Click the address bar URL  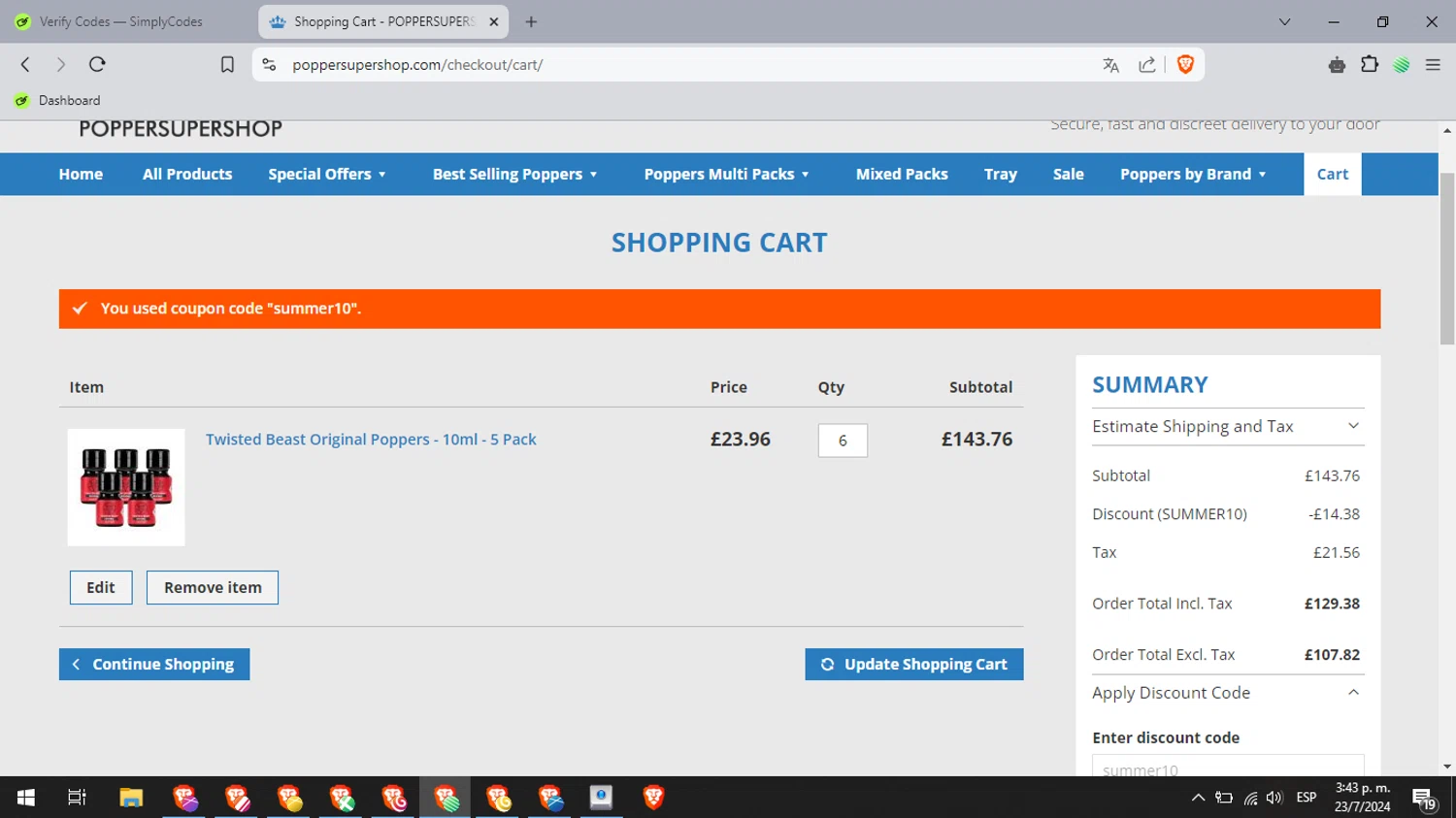click(x=417, y=65)
